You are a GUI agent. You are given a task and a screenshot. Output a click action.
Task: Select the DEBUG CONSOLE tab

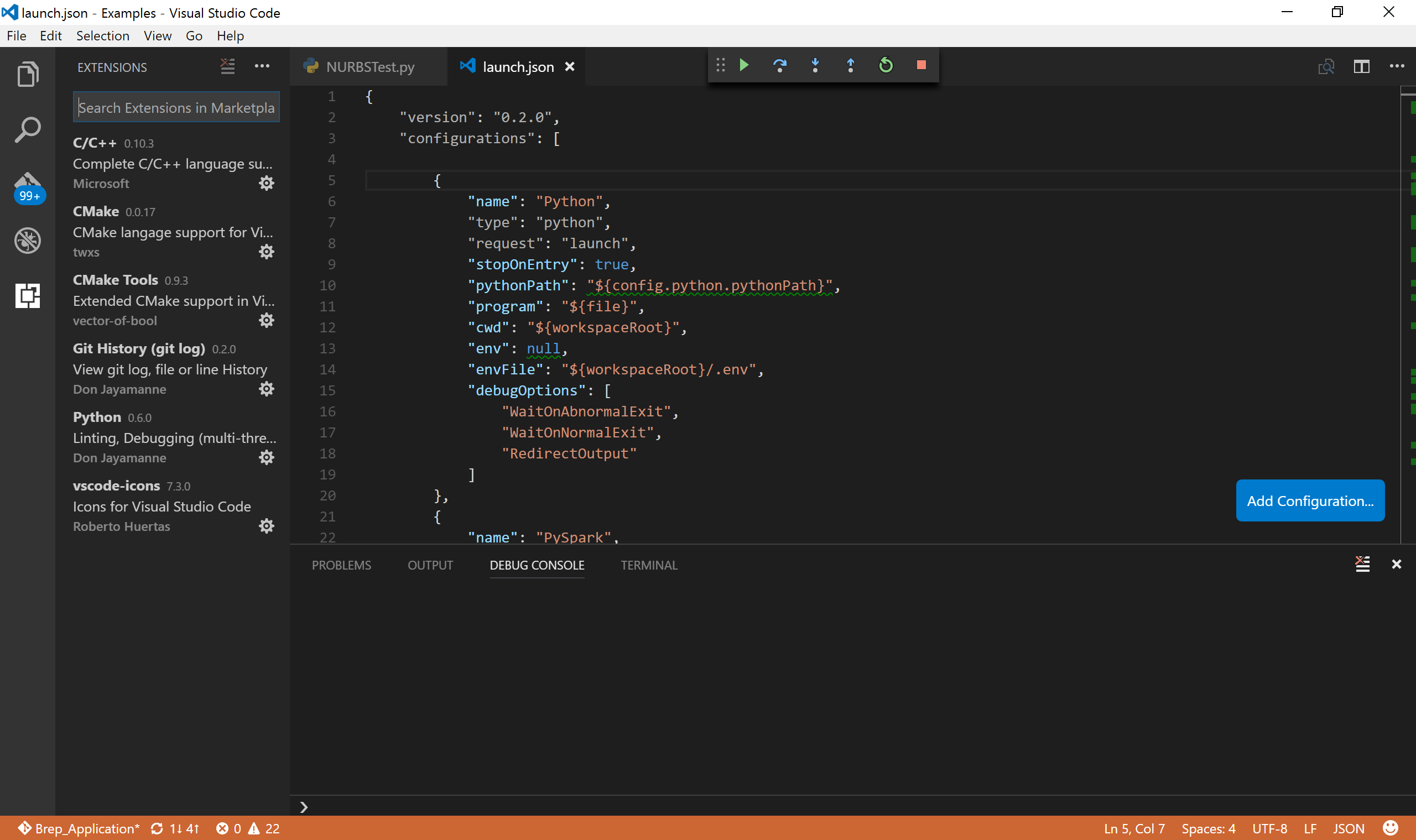[536, 565]
